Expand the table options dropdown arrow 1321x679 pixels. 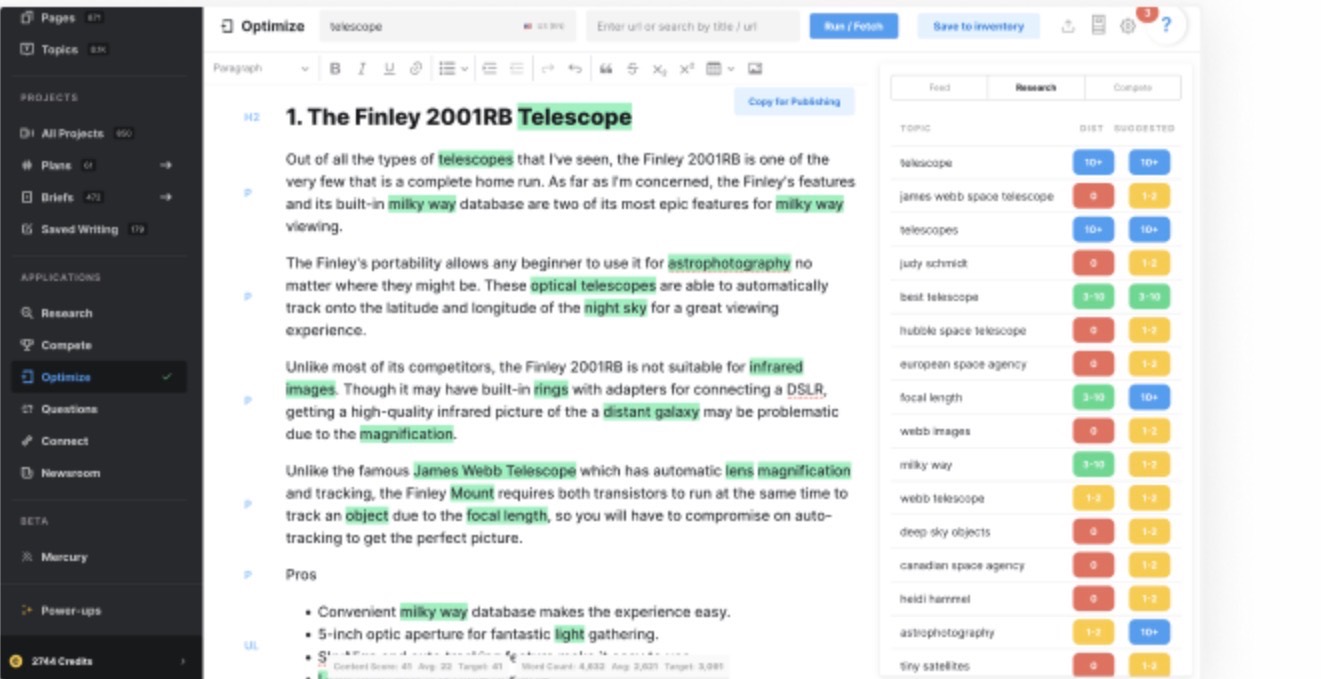731,69
